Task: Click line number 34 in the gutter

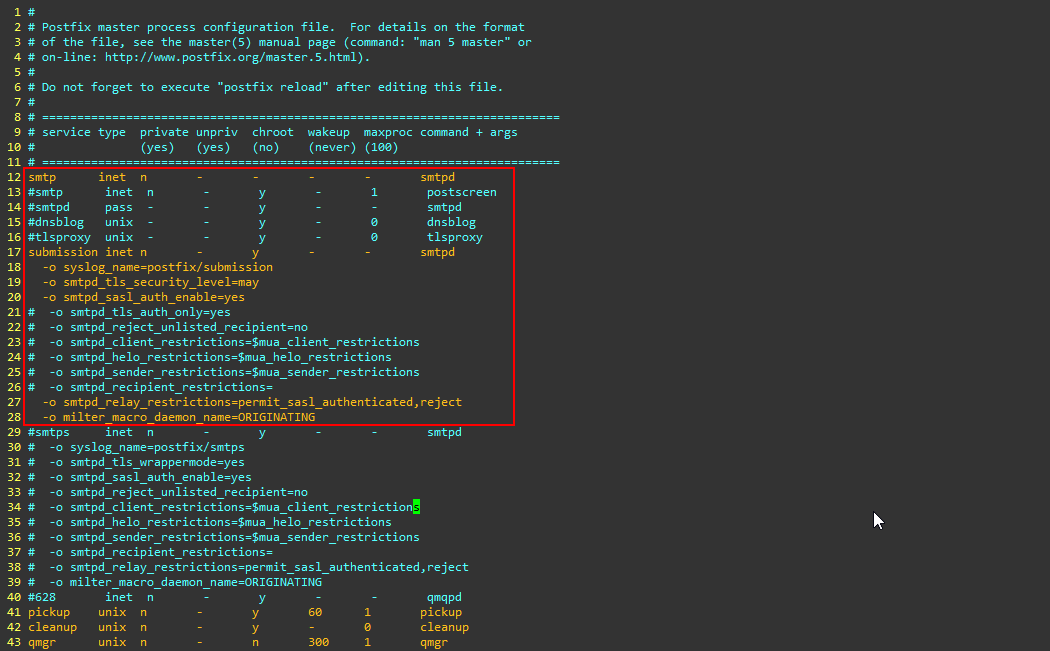Action: 14,507
